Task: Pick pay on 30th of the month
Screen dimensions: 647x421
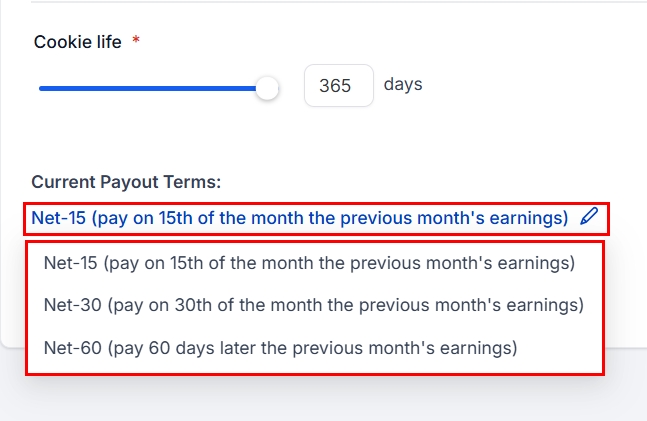Action: (x=313, y=305)
